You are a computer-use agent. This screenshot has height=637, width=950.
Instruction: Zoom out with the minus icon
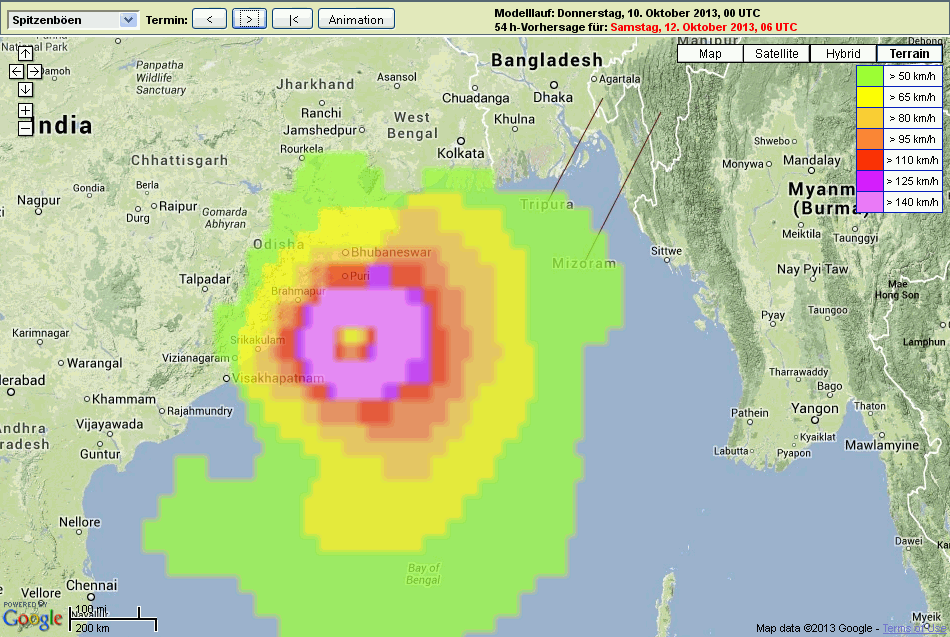click(25, 128)
